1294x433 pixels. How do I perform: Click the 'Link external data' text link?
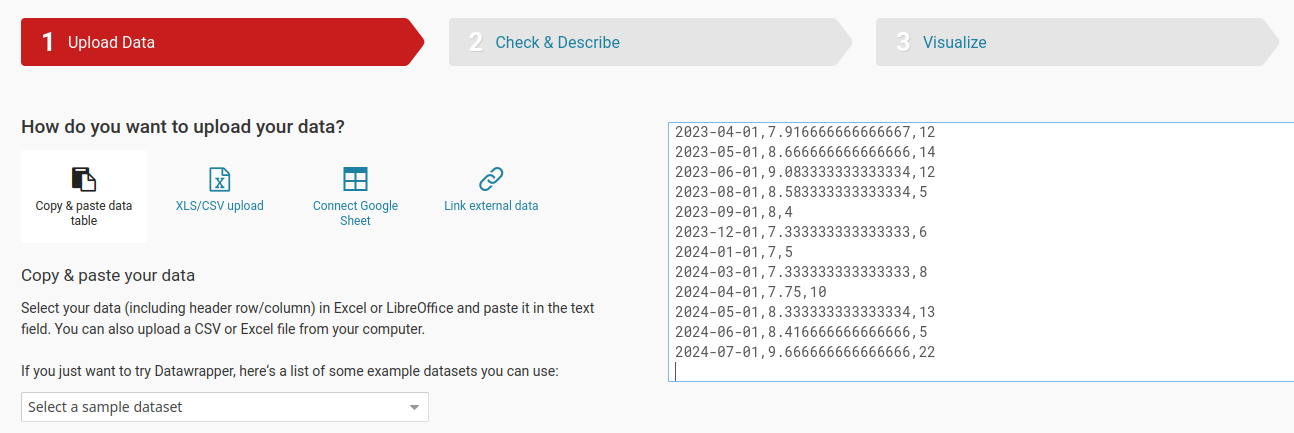pos(491,206)
